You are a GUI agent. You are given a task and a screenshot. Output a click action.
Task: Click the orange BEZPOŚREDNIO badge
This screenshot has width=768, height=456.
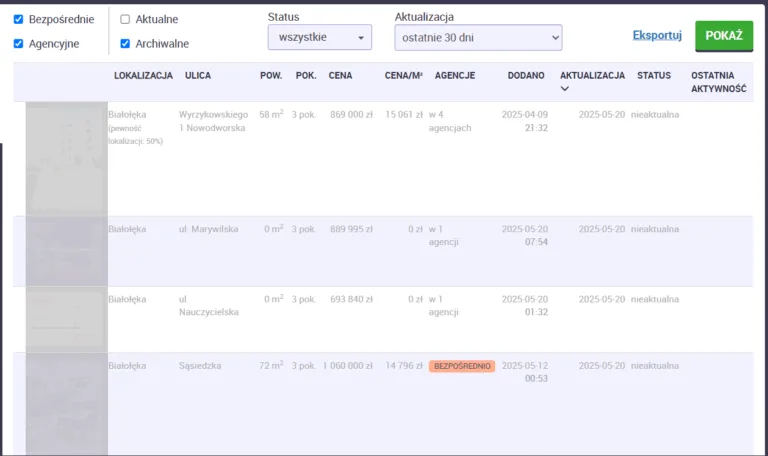(462, 366)
